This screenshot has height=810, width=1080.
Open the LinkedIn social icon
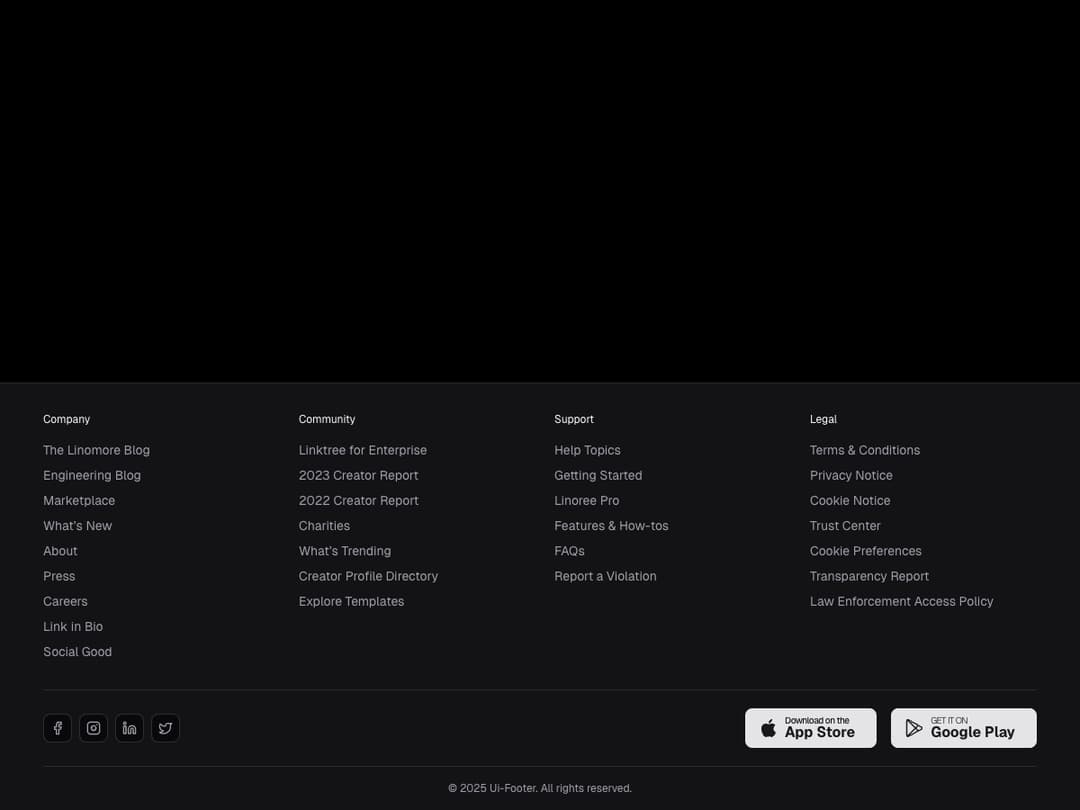click(129, 728)
